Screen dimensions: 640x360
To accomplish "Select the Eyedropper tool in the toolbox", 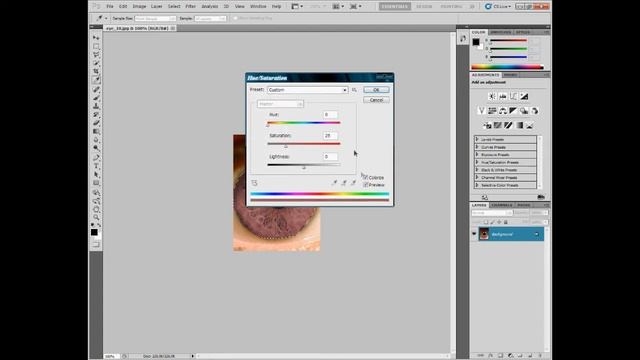I will 96,80.
